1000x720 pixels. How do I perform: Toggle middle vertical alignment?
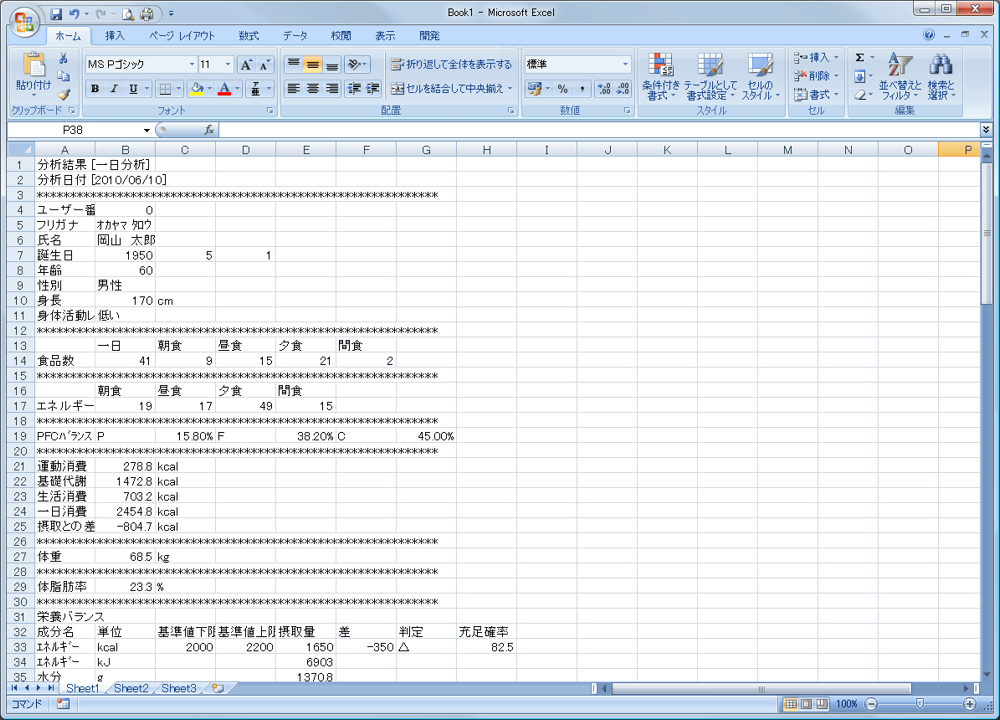(312, 64)
